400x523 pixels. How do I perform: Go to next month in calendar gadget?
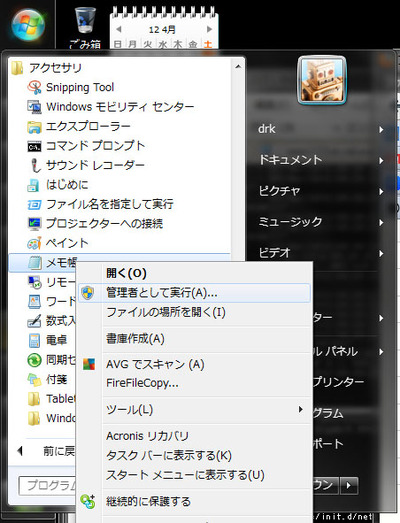(x=209, y=29)
